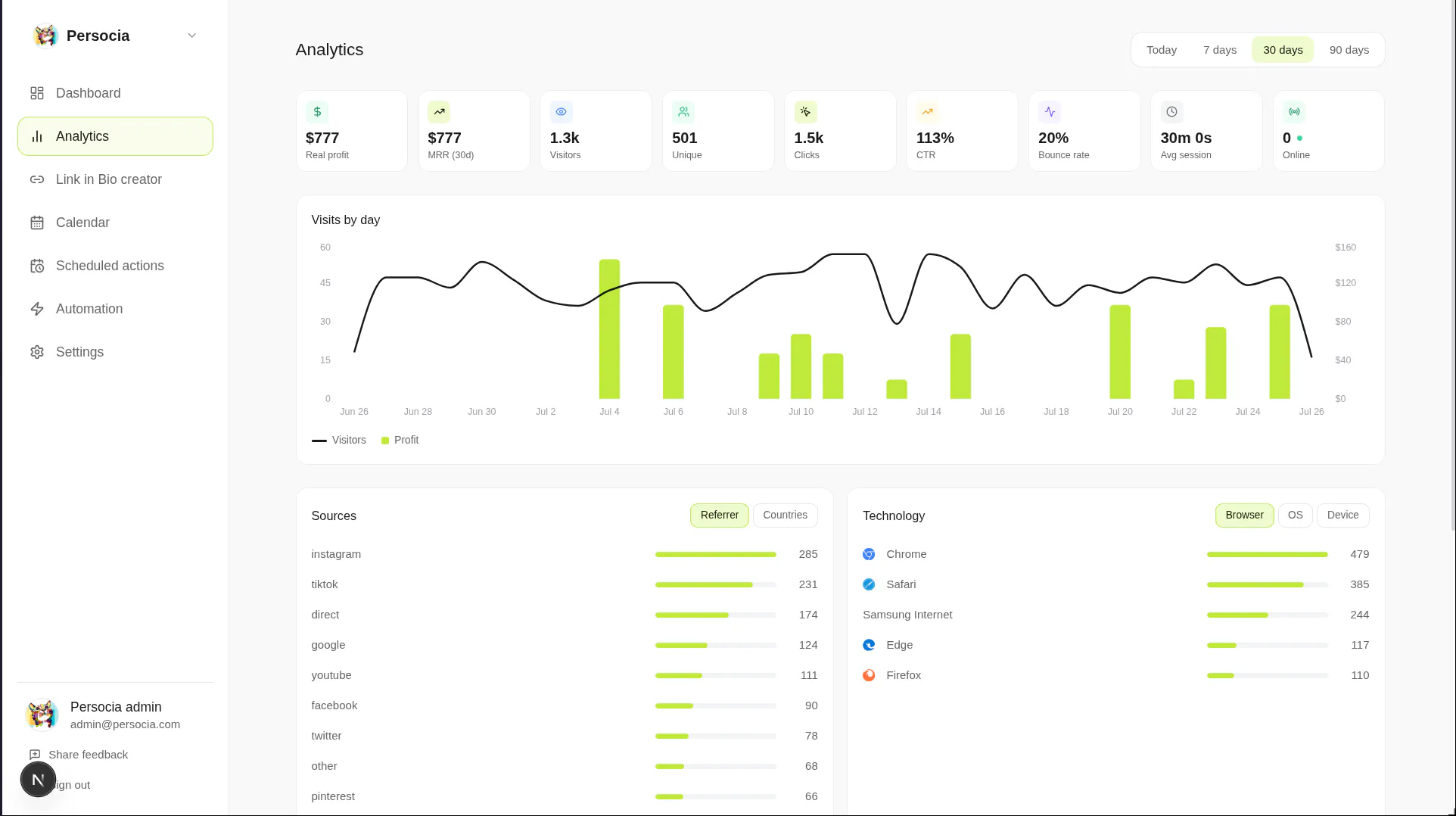Switch Technology to OS view

(x=1296, y=515)
